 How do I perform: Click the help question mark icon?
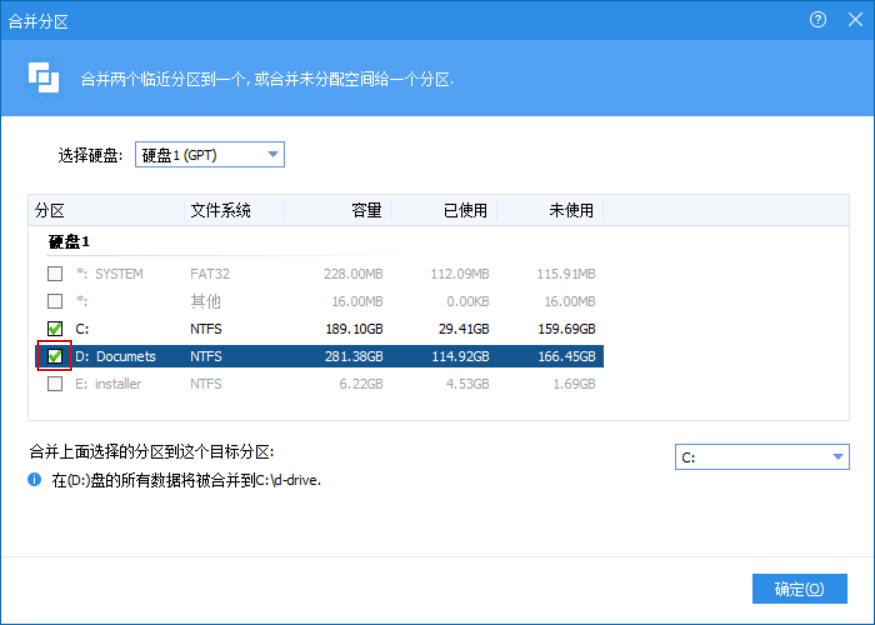coord(818,20)
